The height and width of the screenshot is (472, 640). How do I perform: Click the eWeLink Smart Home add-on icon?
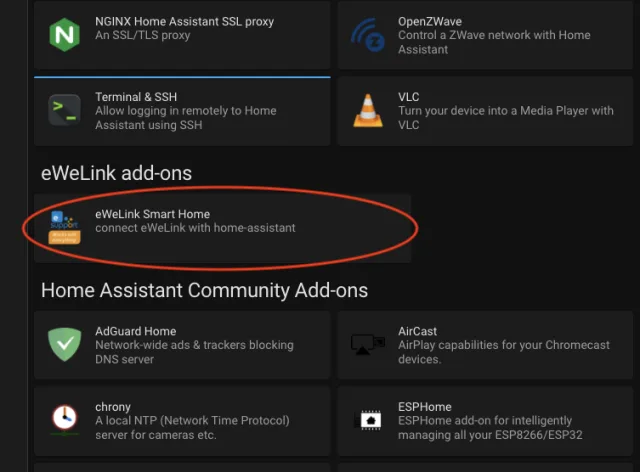pos(64,227)
